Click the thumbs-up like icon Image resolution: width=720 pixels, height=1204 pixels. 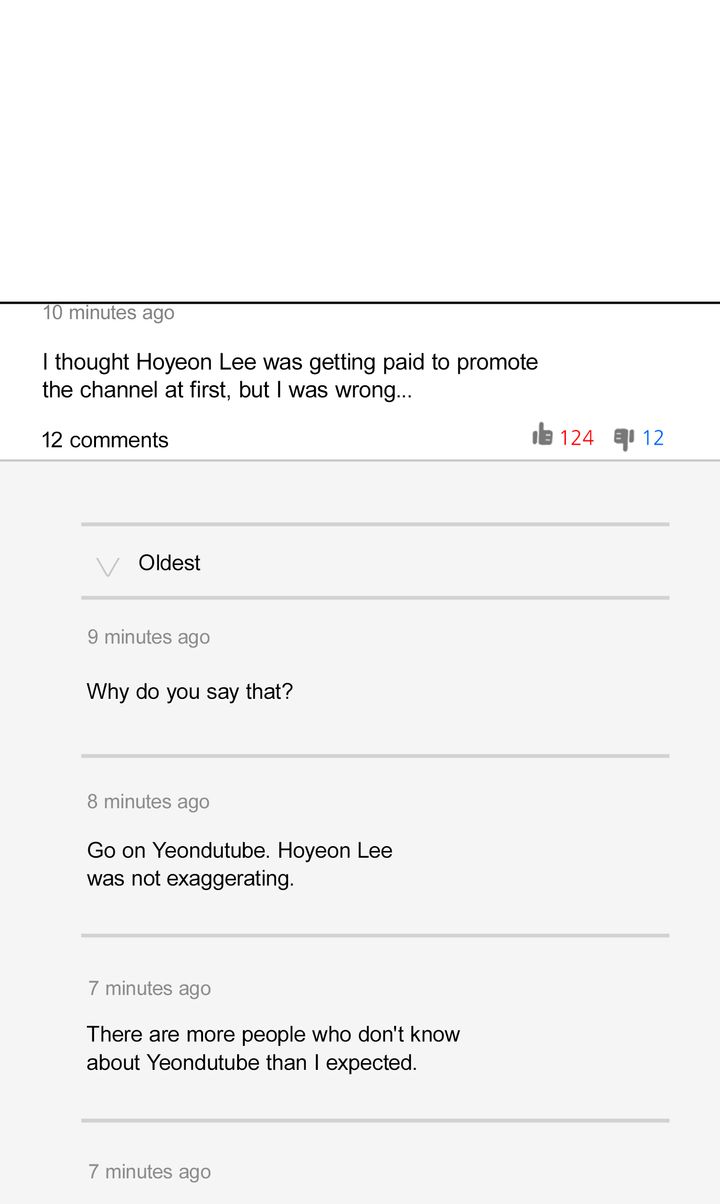543,435
